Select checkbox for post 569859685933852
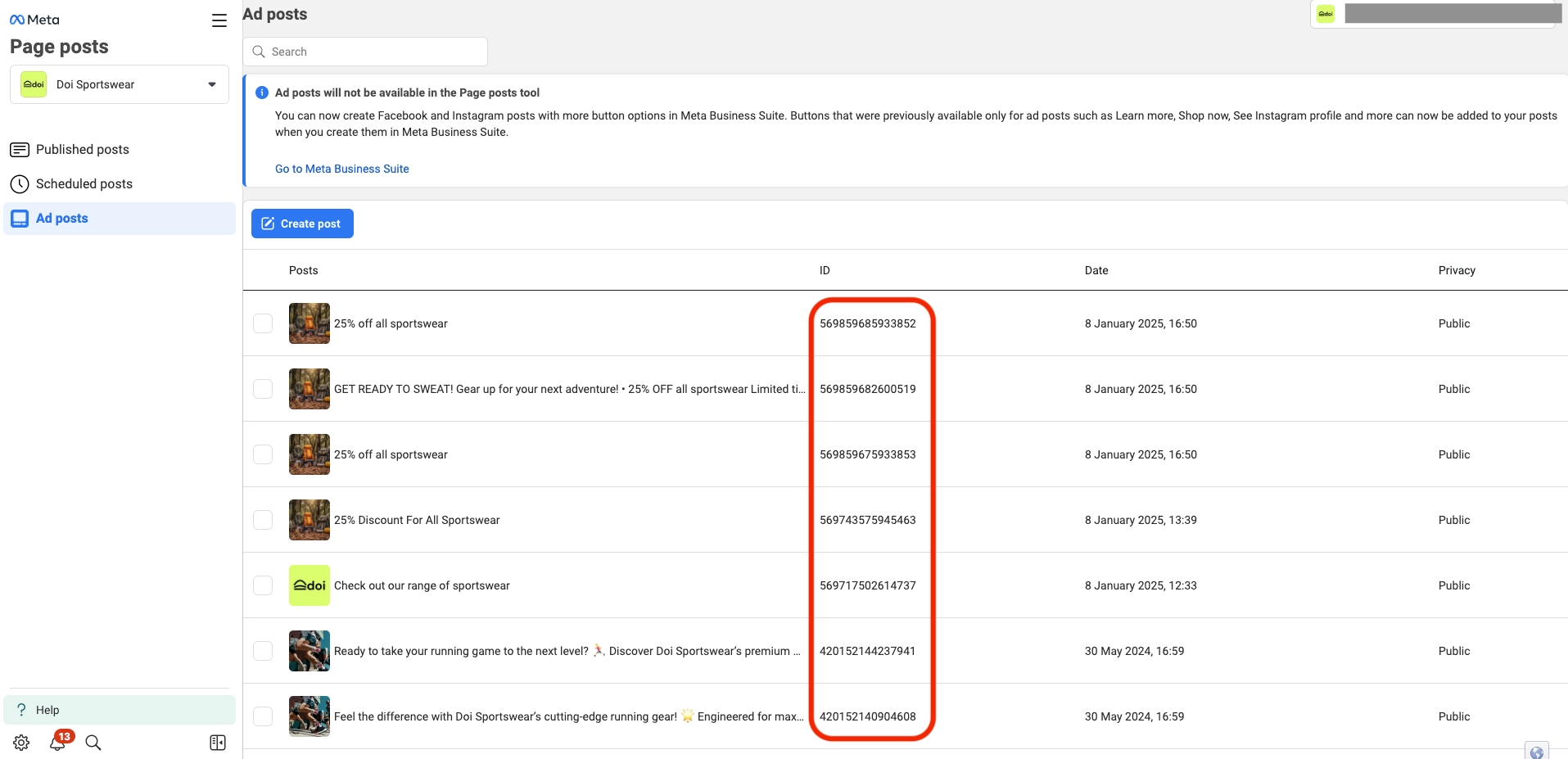The height and width of the screenshot is (759, 1568). tap(263, 323)
